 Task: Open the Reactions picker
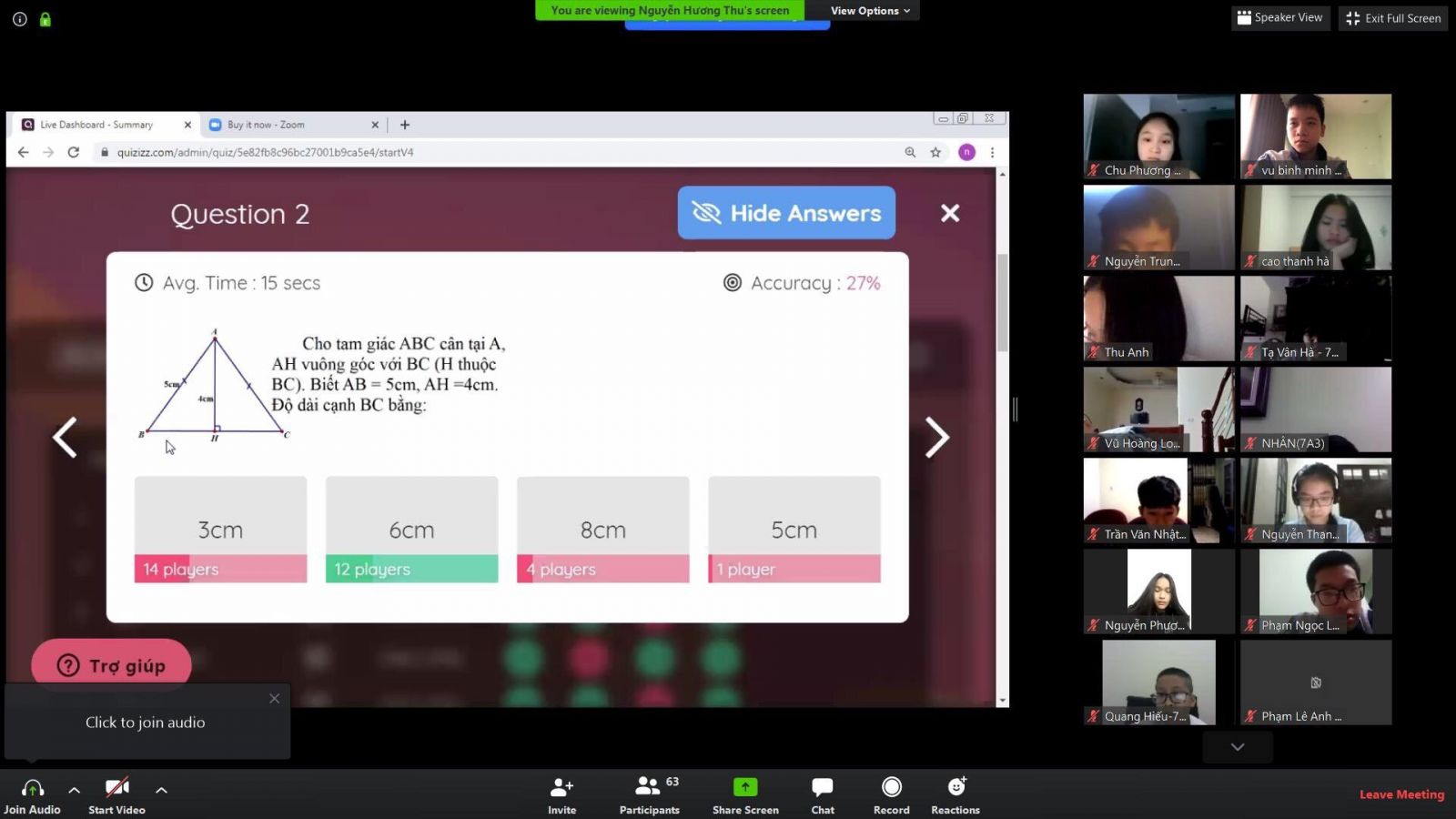[x=955, y=788]
